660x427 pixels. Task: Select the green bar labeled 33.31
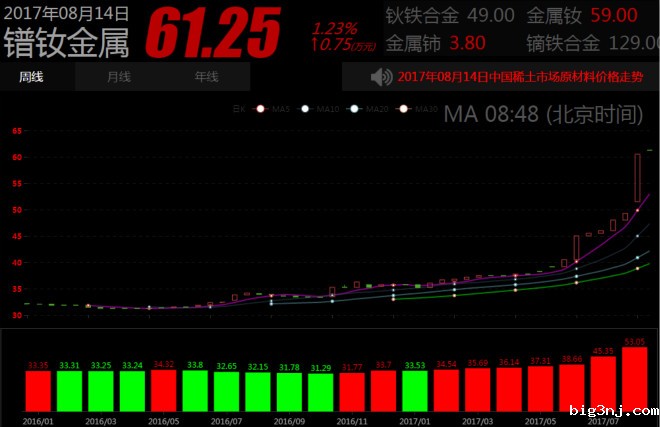(x=70, y=384)
